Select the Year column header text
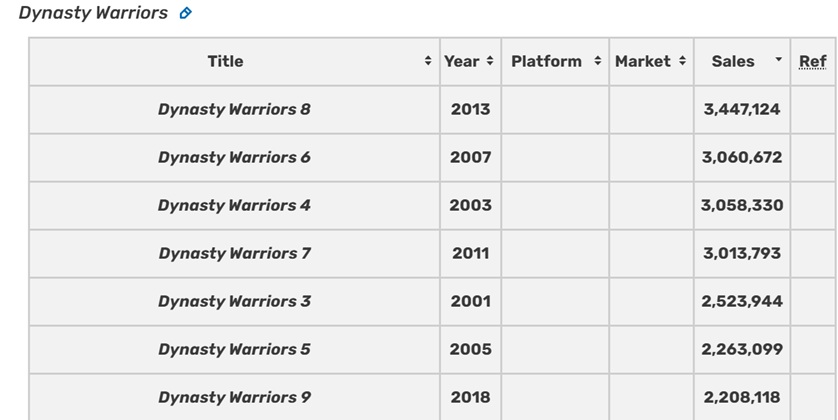The image size is (838, 420). click(462, 61)
